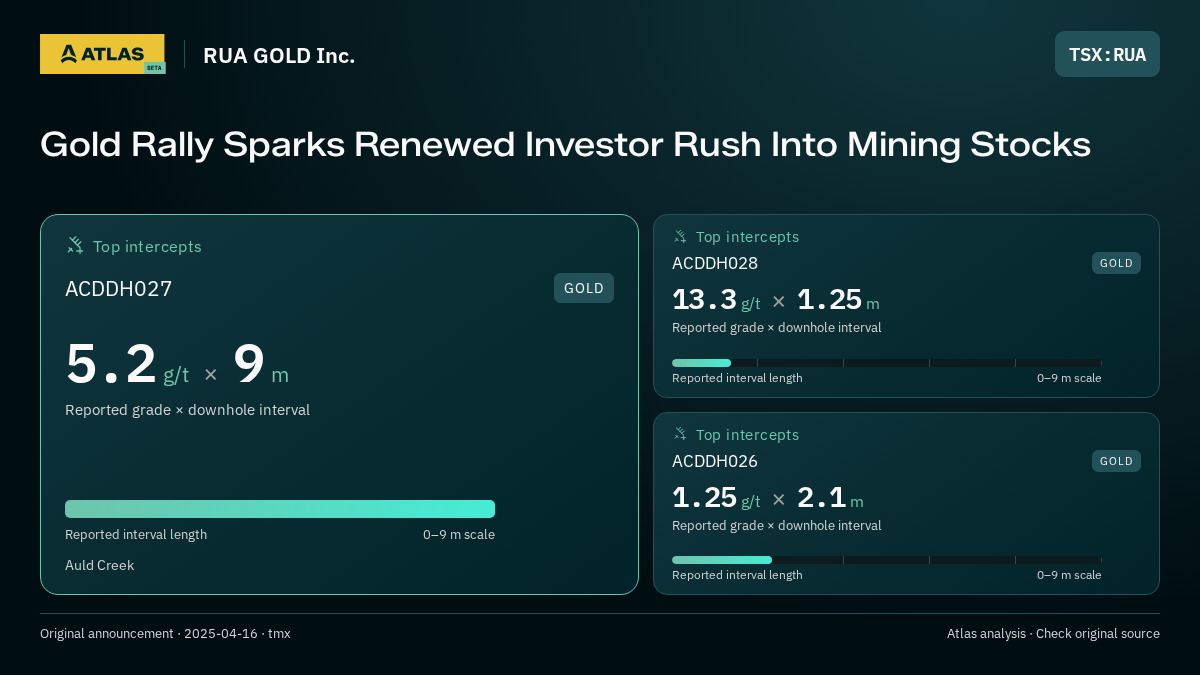Screen dimensions: 1200x675
Task: Click the TSX:RUA ticker badge
Action: (x=1107, y=54)
